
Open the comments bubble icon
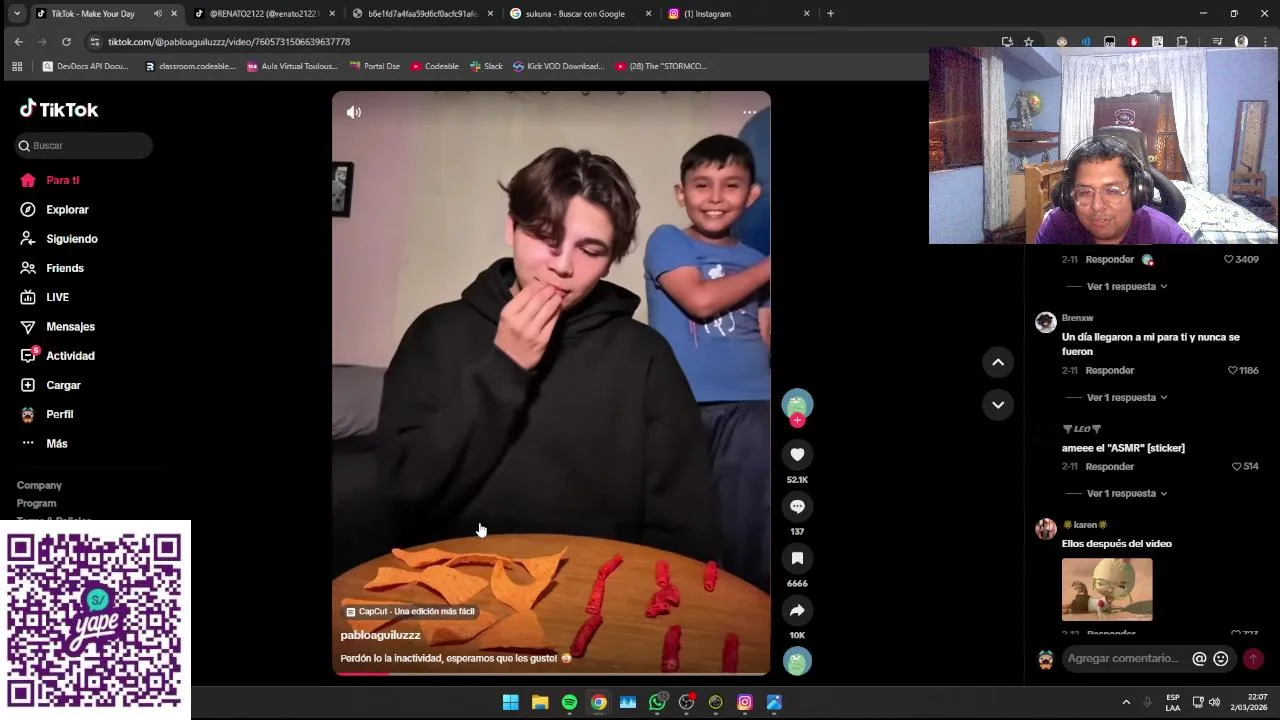[797, 506]
